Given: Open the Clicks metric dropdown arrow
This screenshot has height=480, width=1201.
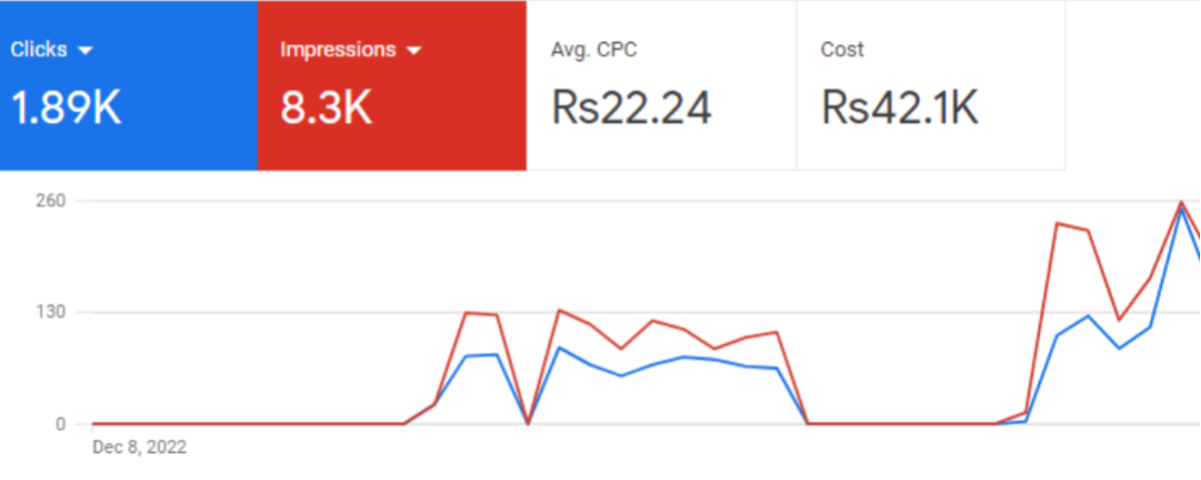Looking at the screenshot, I should (85, 51).
